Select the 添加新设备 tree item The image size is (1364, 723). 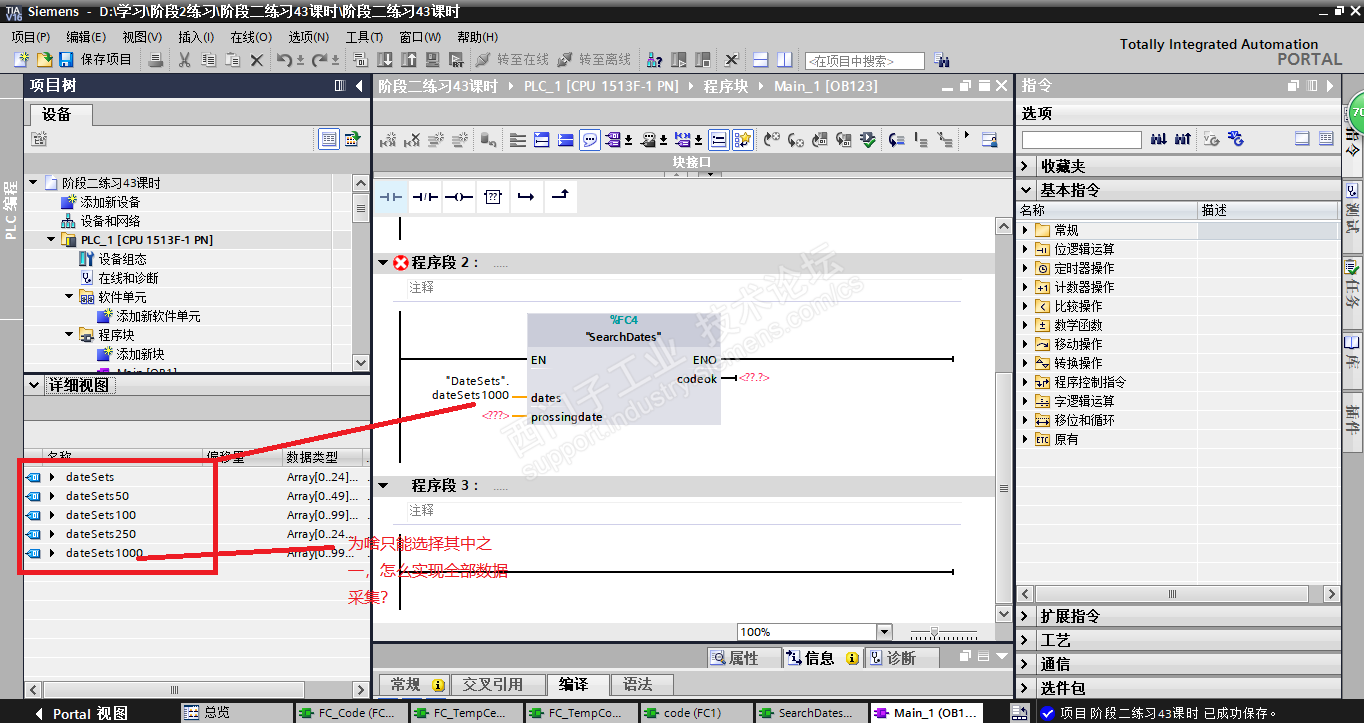pos(110,202)
